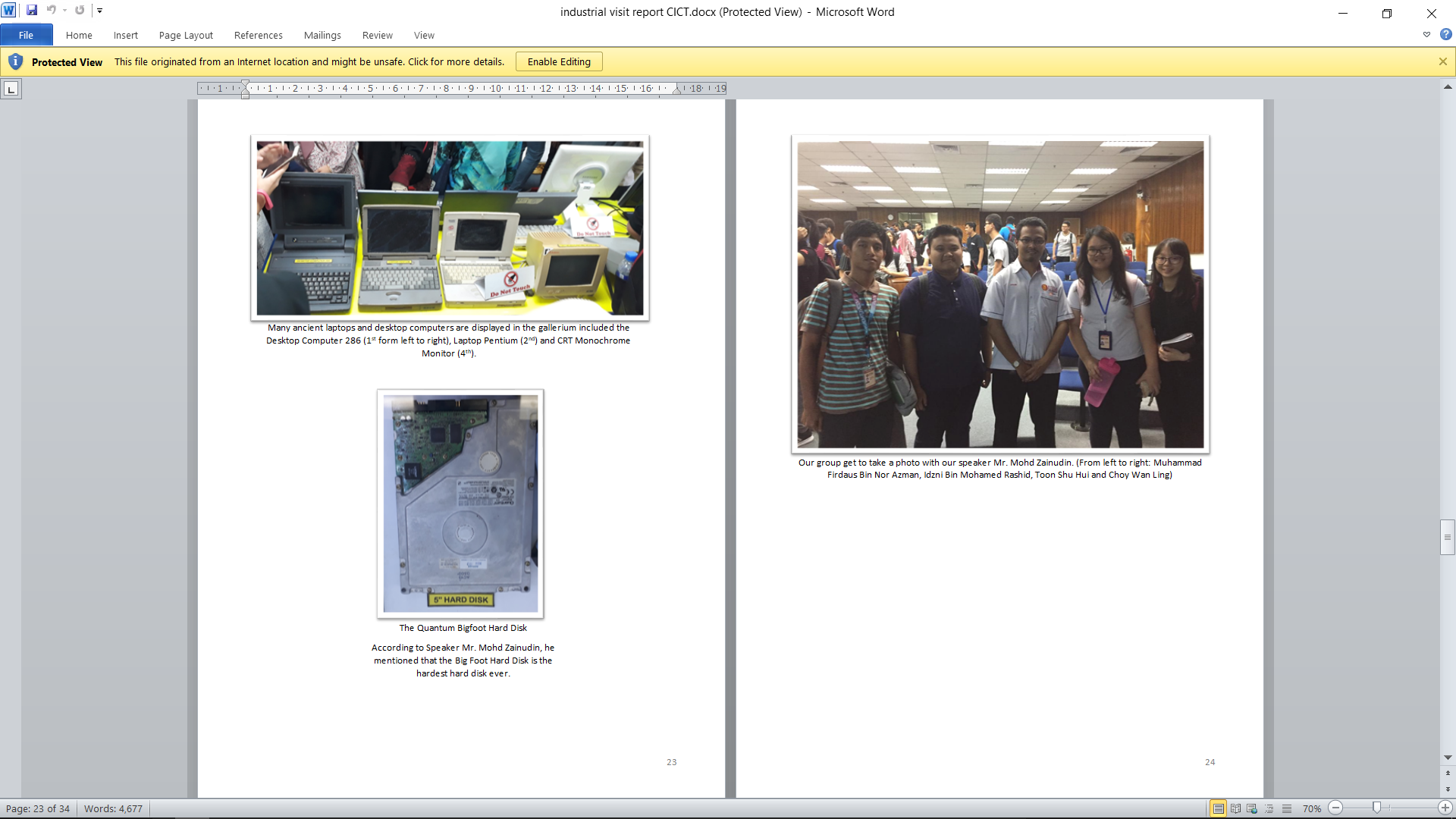Click the Enable Editing button
Screen dimensions: 1456x819
pos(559,61)
